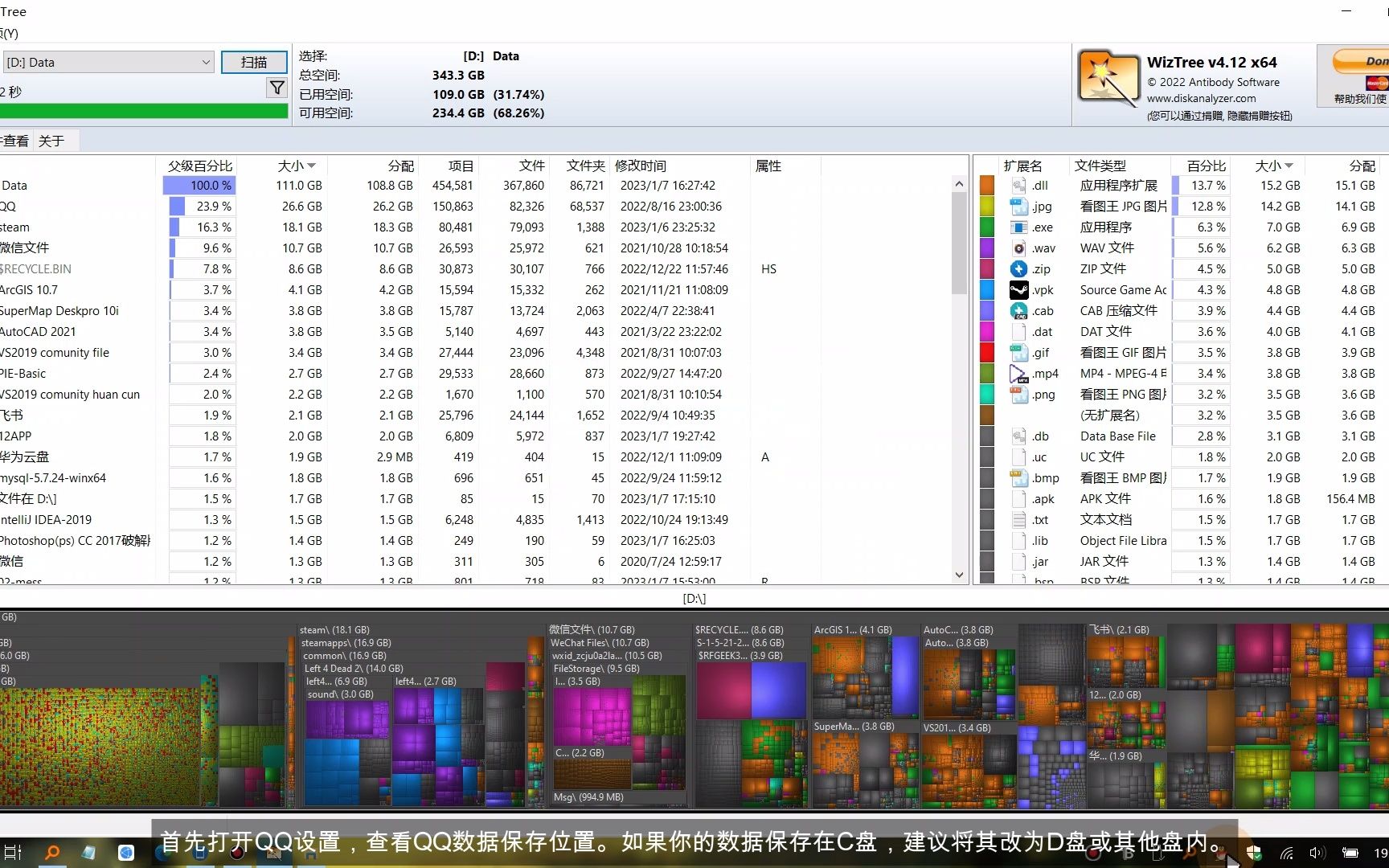This screenshot has width=1389, height=868.
Task: Select the .db file type icon
Action: pyautogui.click(x=1019, y=436)
